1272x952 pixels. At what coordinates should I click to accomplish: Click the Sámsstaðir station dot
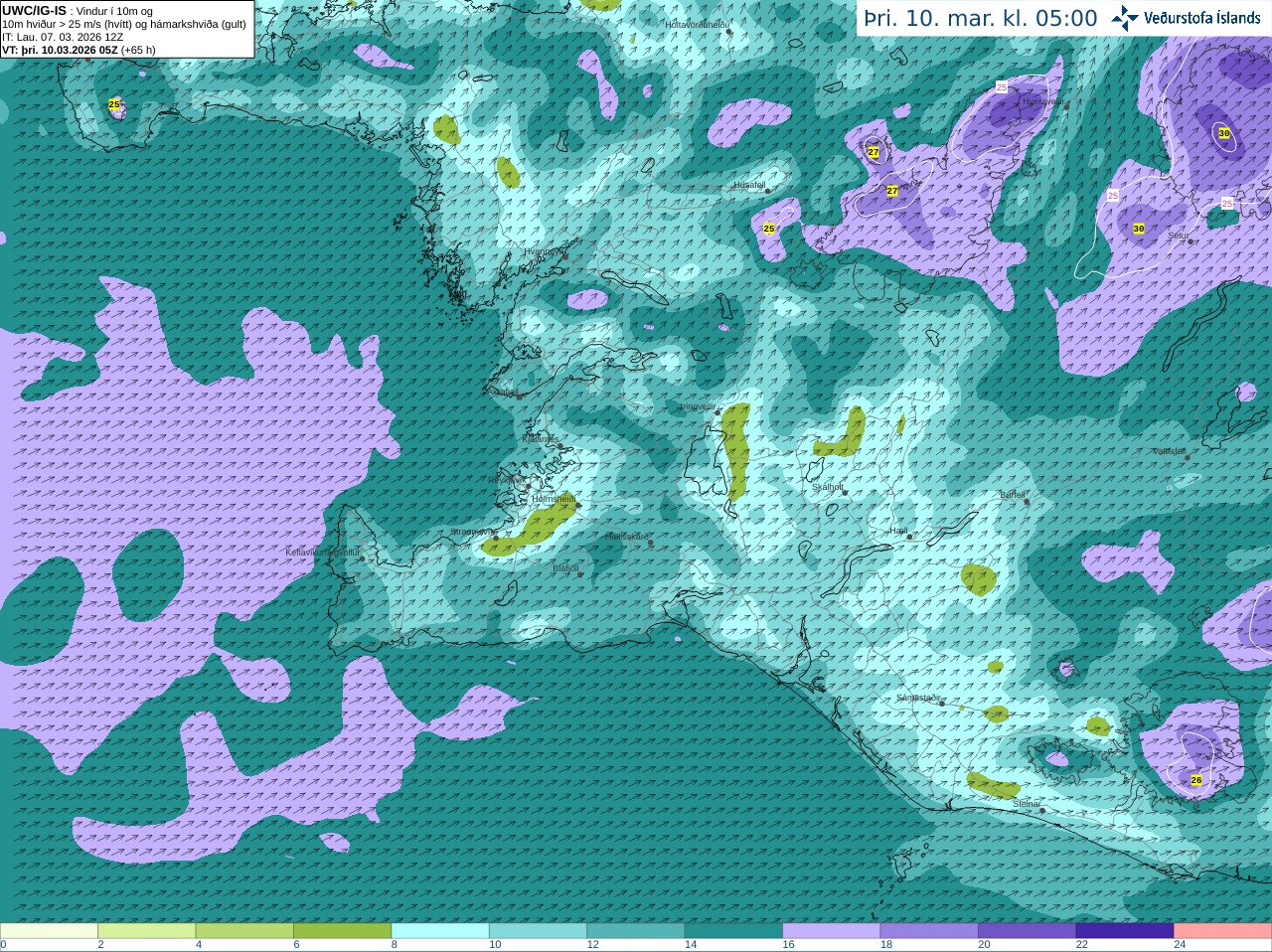(x=942, y=703)
